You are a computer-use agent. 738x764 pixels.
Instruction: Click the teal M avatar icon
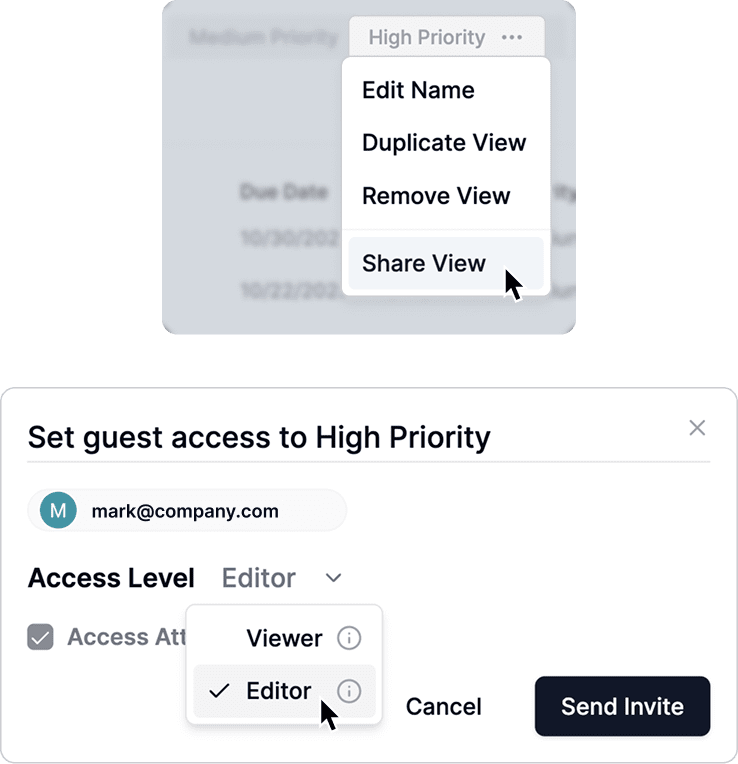[58, 511]
